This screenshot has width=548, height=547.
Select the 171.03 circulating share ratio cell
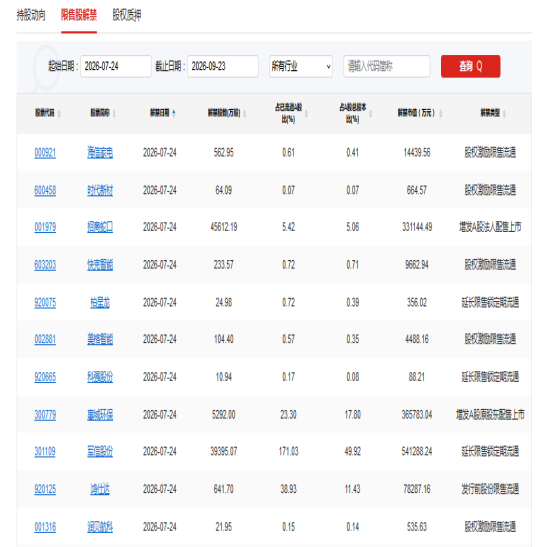(x=288, y=452)
